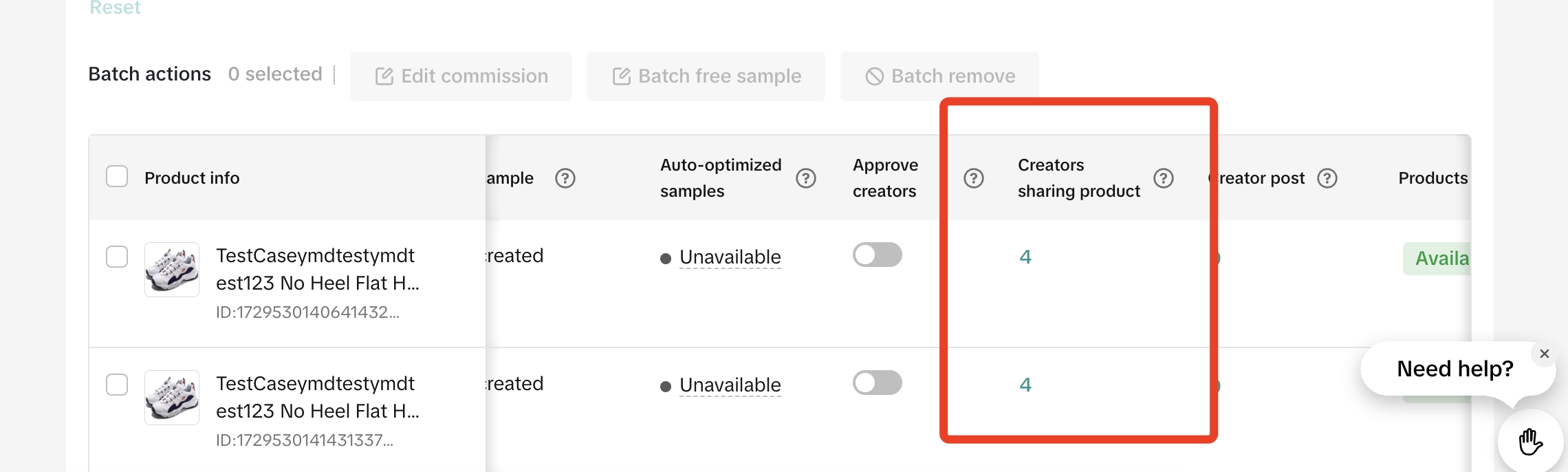
Task: Check the first product row checkbox
Action: [x=117, y=256]
